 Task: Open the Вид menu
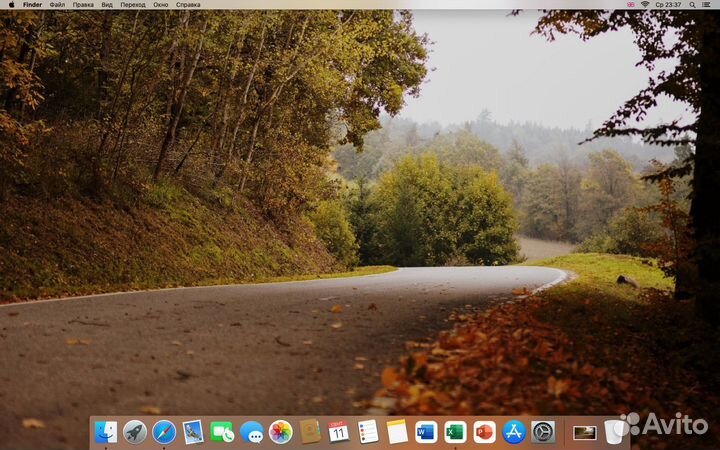click(107, 5)
